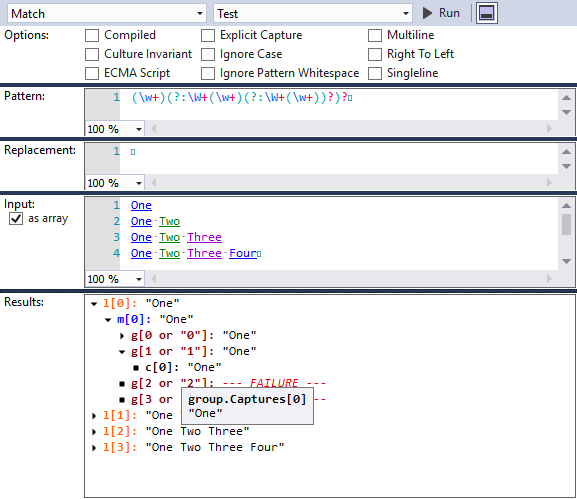Click the Pattern editor scroll up arrow
Screen dimensions: 577x499
click(566, 98)
